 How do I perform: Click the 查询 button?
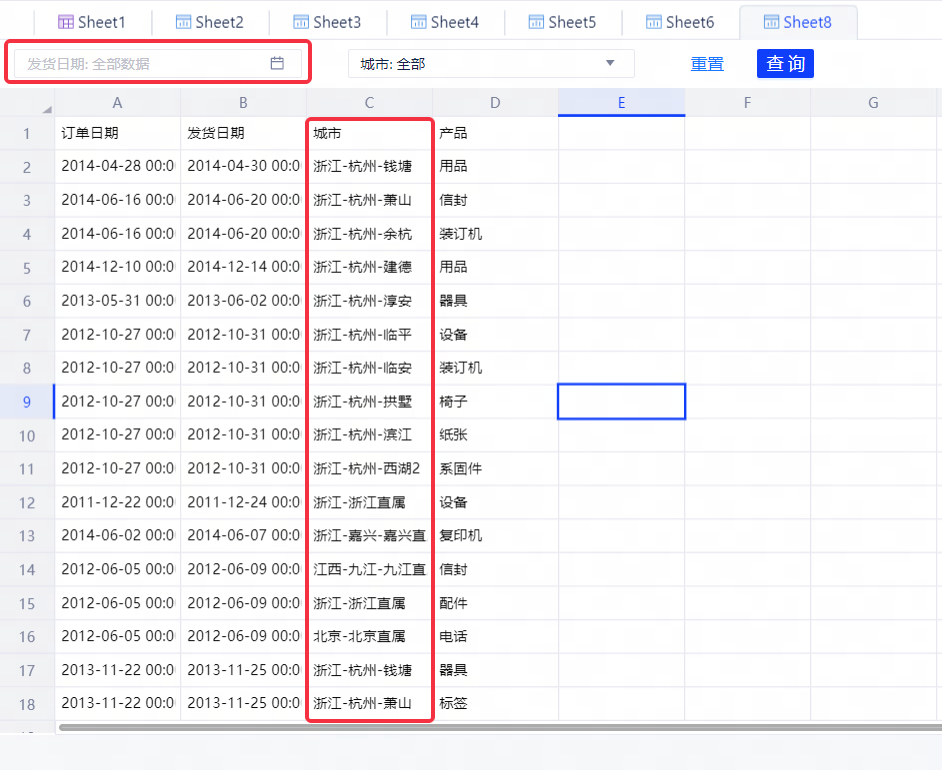[x=785, y=63]
